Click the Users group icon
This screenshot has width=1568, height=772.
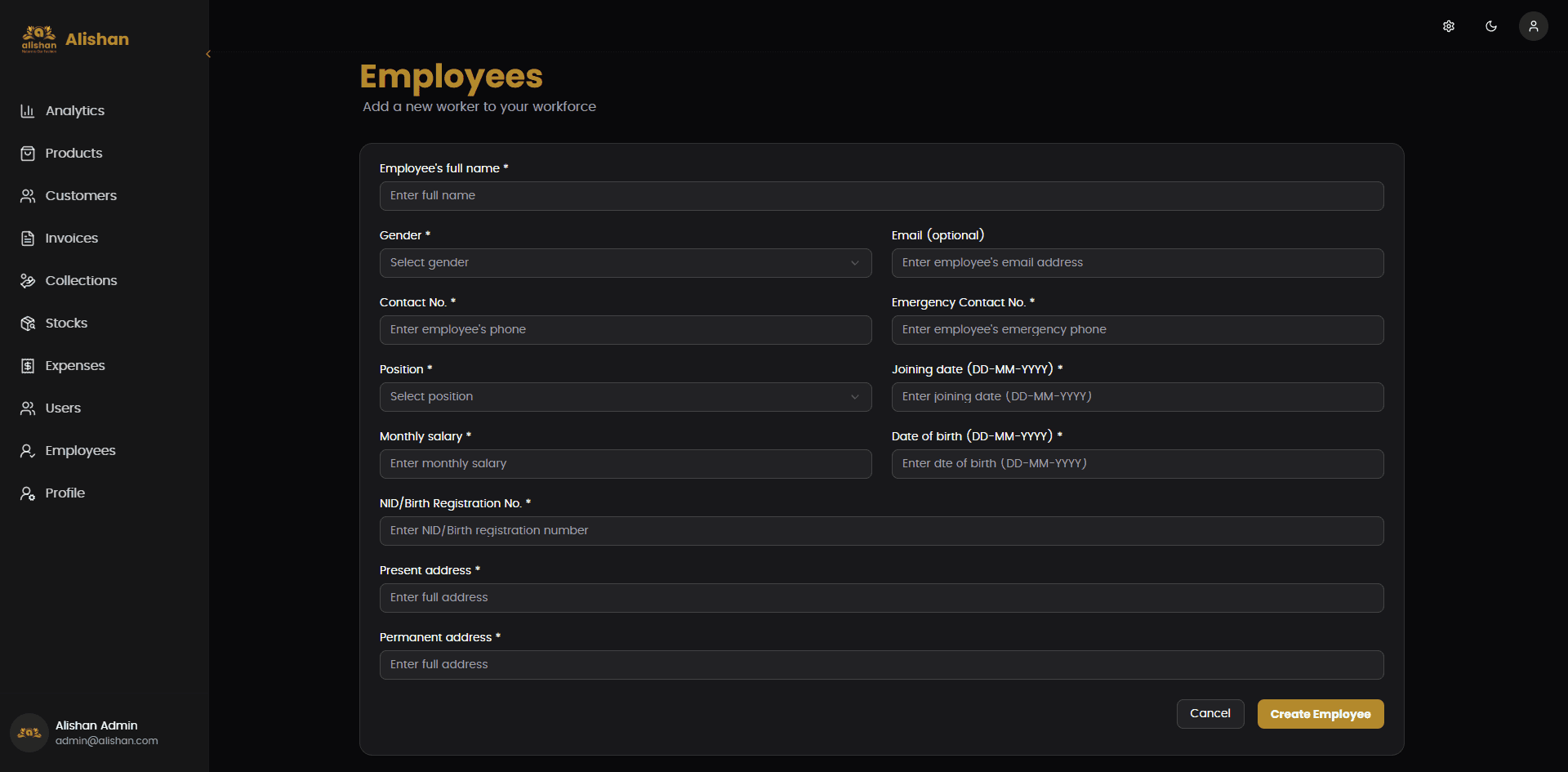(28, 408)
